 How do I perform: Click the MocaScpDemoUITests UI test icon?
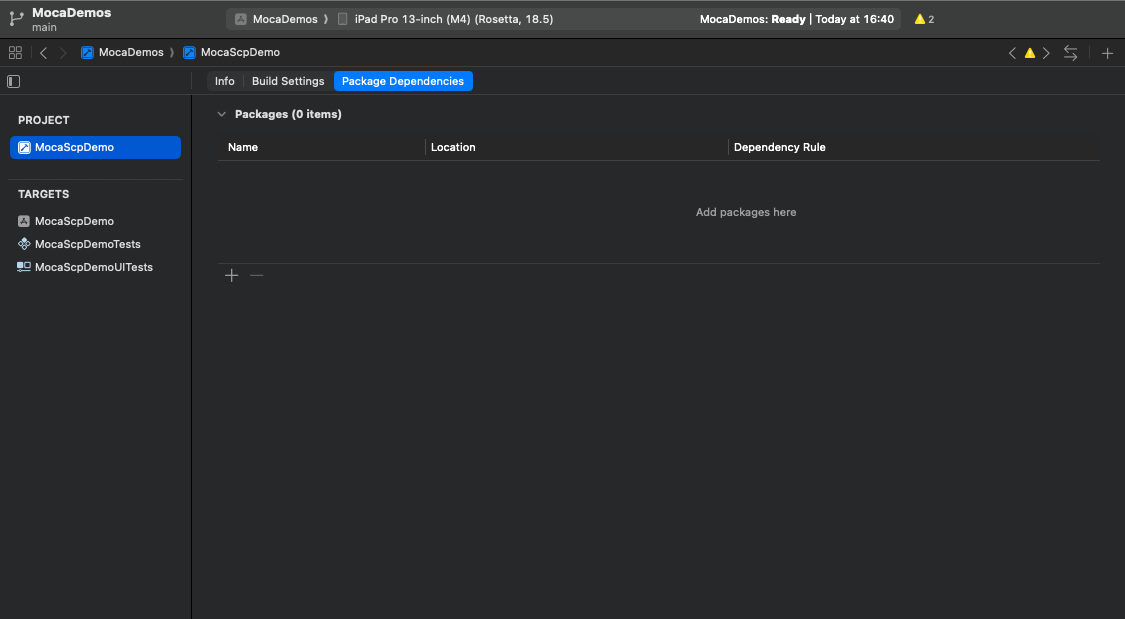pyautogui.click(x=24, y=267)
